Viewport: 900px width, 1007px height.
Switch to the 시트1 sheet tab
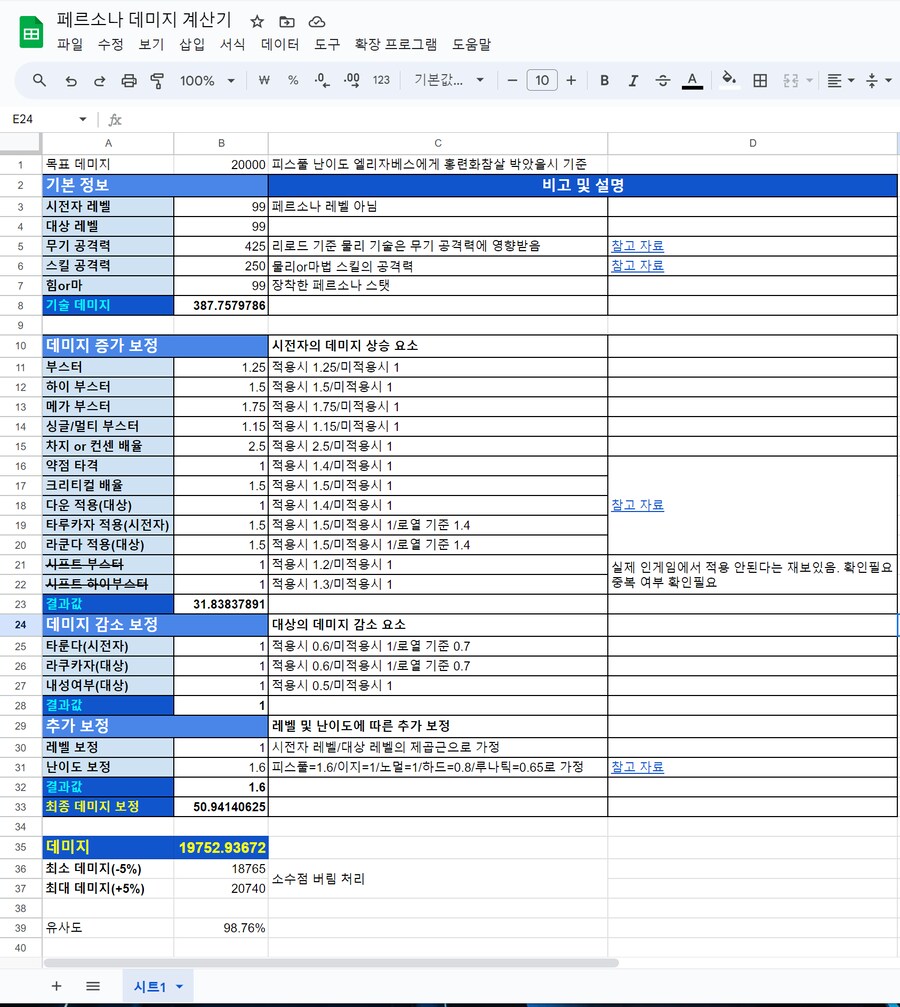[x=157, y=987]
